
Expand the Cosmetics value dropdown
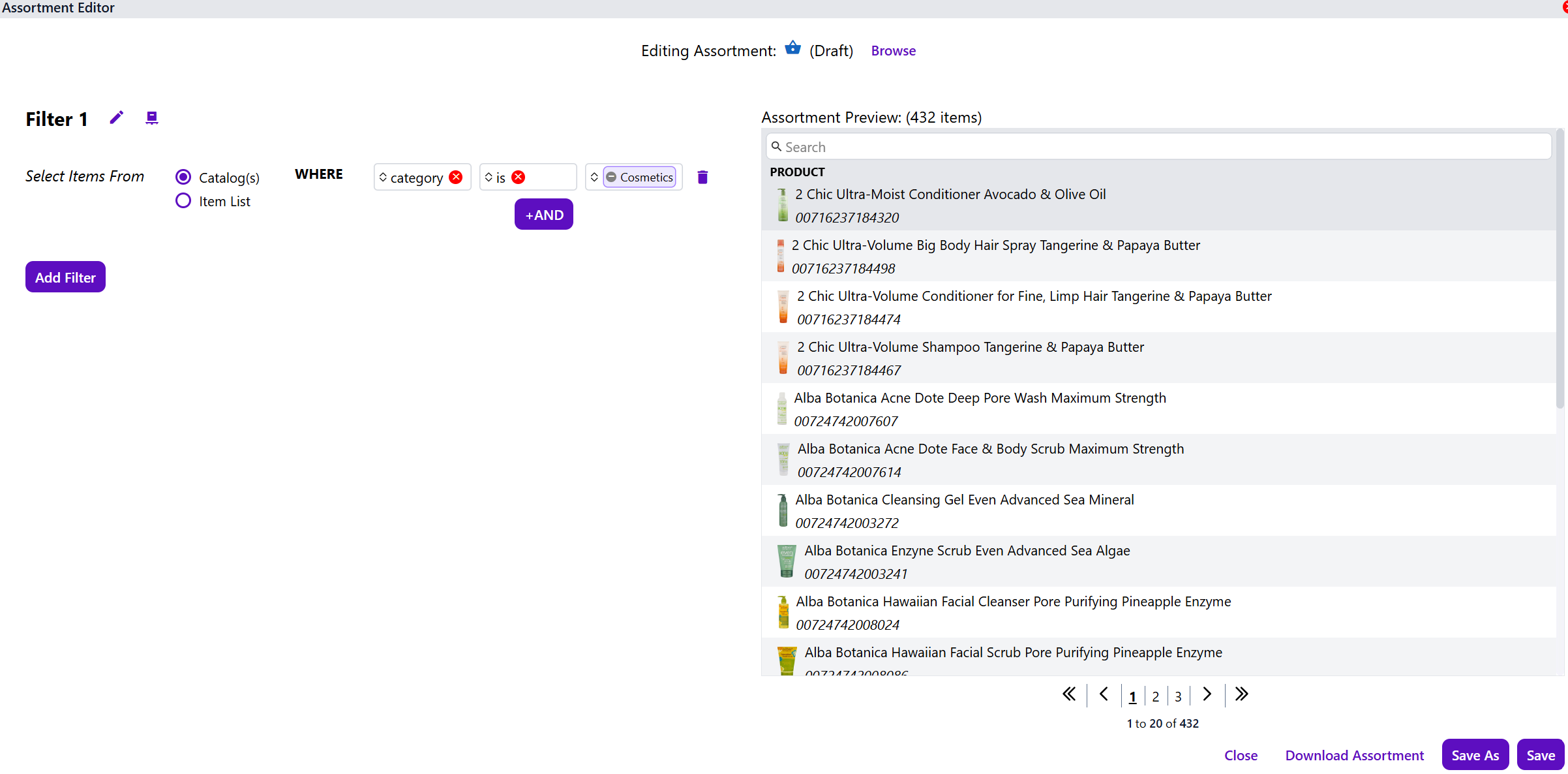594,177
